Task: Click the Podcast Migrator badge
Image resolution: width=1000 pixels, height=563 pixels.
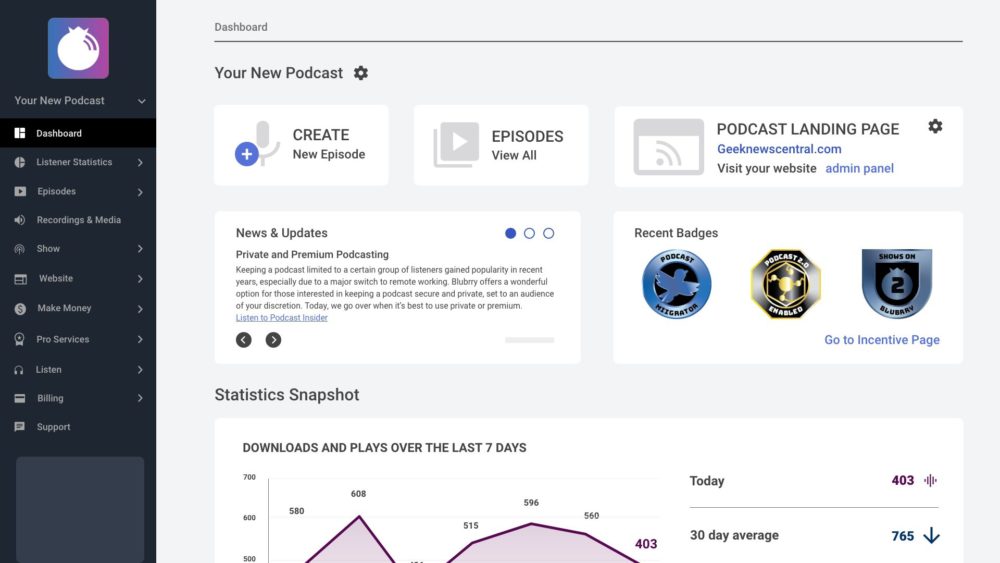Action: pyautogui.click(x=677, y=284)
